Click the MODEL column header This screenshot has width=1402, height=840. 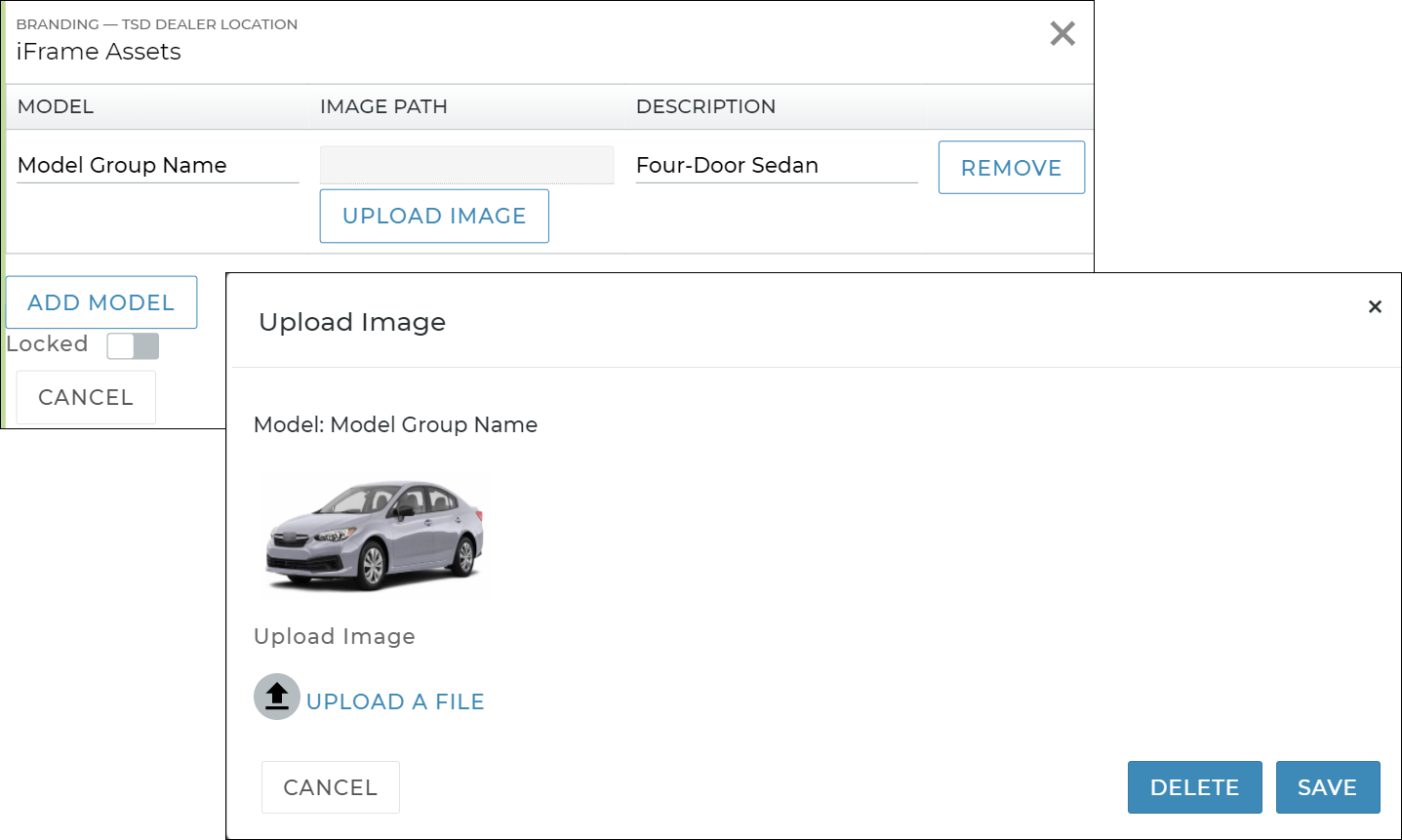pyautogui.click(x=56, y=106)
